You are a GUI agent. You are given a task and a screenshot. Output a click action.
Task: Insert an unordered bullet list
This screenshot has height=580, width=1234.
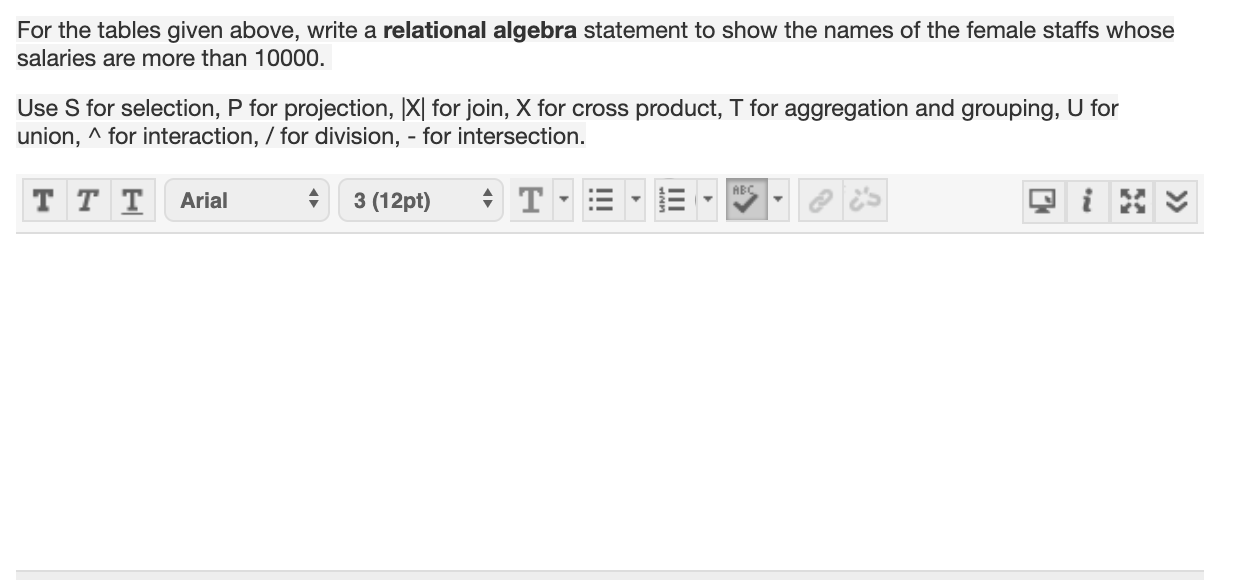coord(602,200)
